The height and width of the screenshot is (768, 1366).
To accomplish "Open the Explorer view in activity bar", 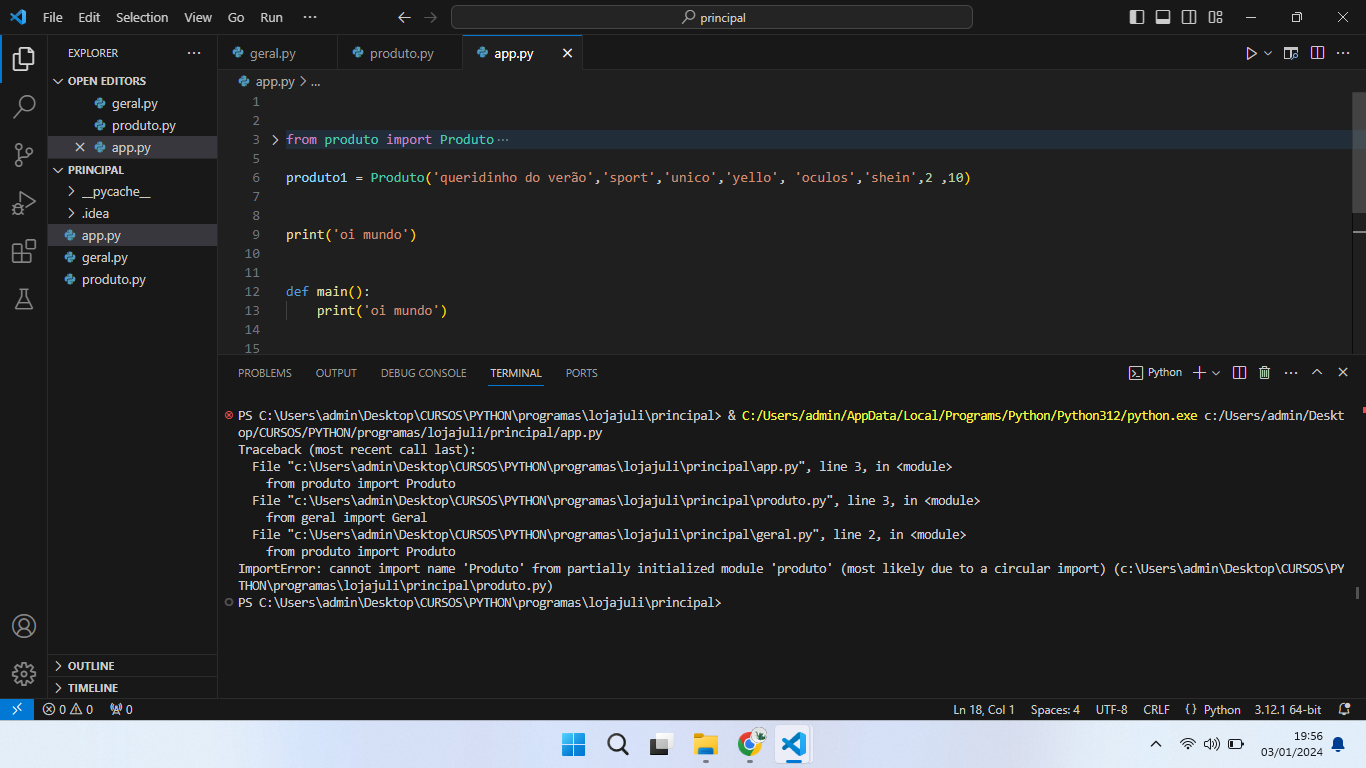I will pos(24,60).
